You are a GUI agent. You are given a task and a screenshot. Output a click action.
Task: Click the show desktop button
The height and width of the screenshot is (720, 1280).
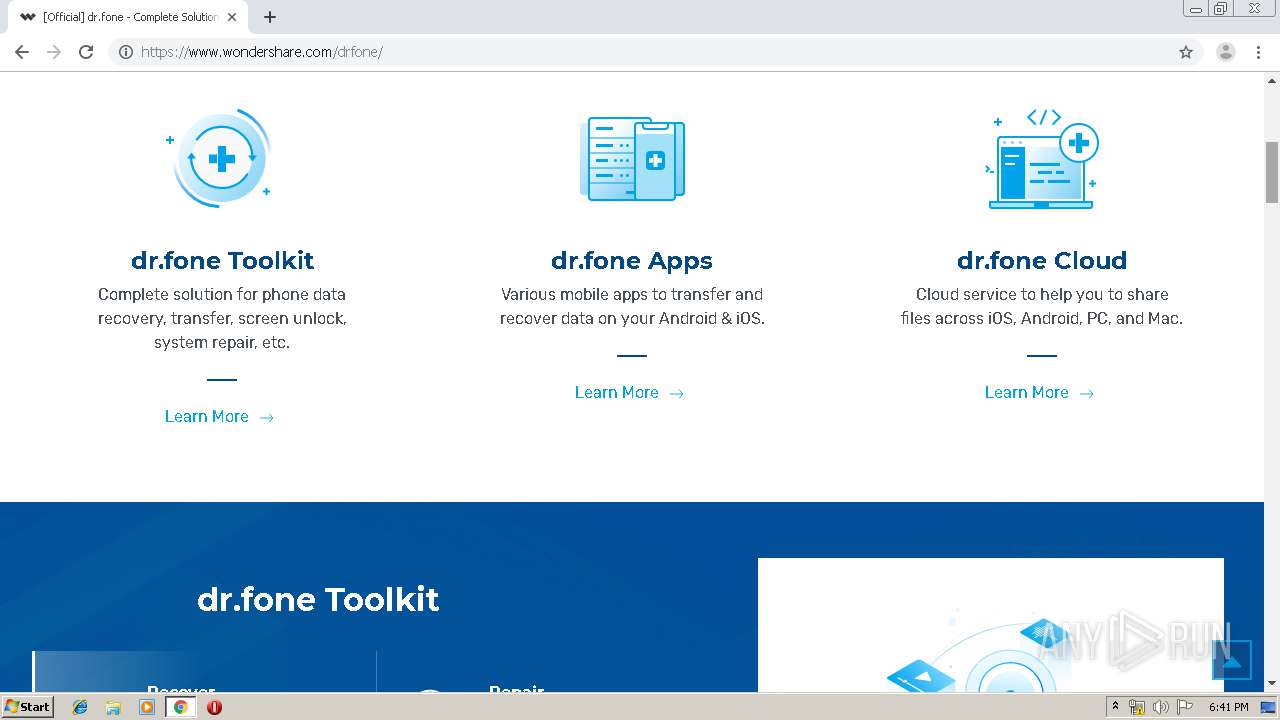1269,707
